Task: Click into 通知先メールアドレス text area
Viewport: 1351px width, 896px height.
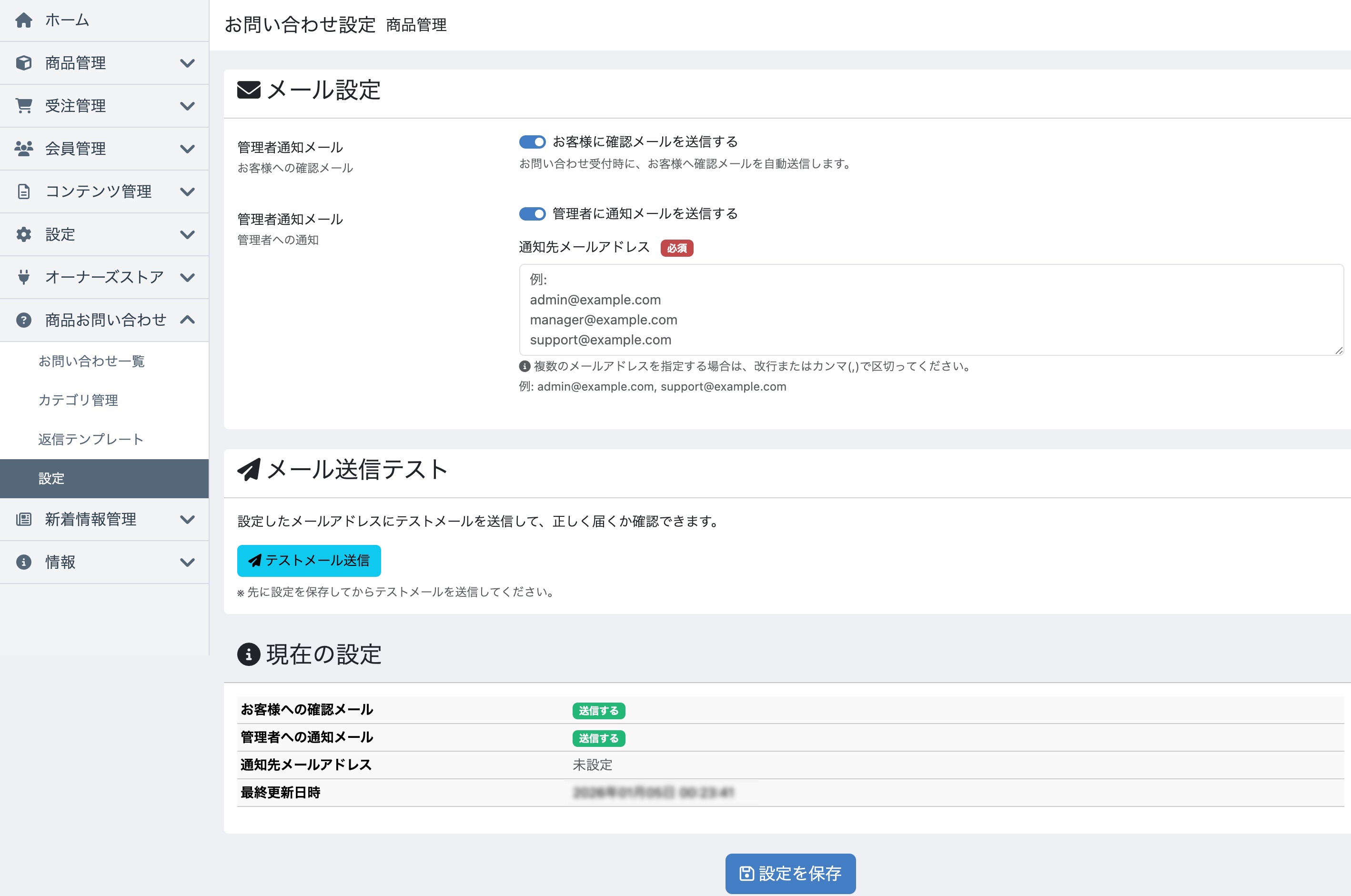Action: pos(931,310)
